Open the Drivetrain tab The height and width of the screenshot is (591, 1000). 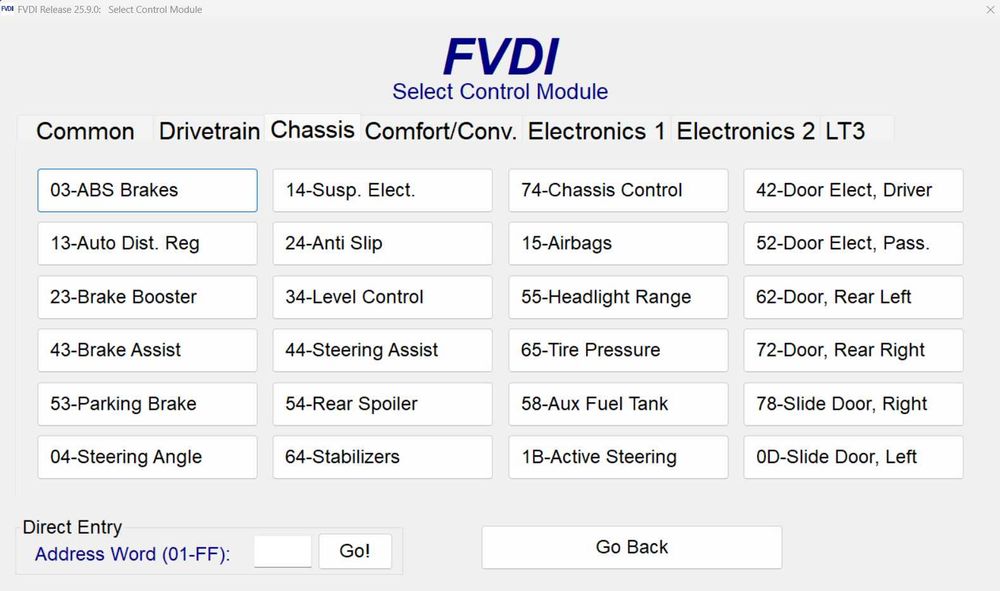209,131
